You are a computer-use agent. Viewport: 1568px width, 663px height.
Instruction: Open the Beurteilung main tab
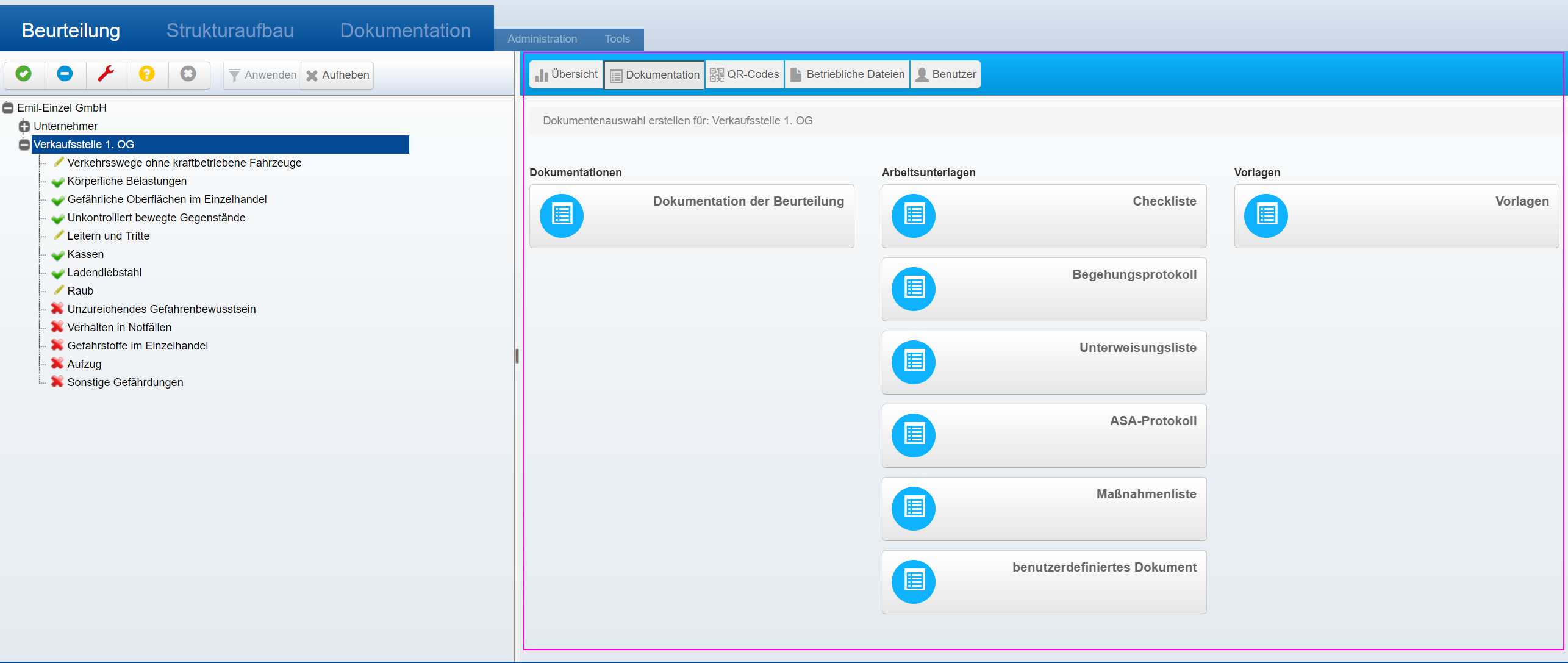click(x=71, y=30)
